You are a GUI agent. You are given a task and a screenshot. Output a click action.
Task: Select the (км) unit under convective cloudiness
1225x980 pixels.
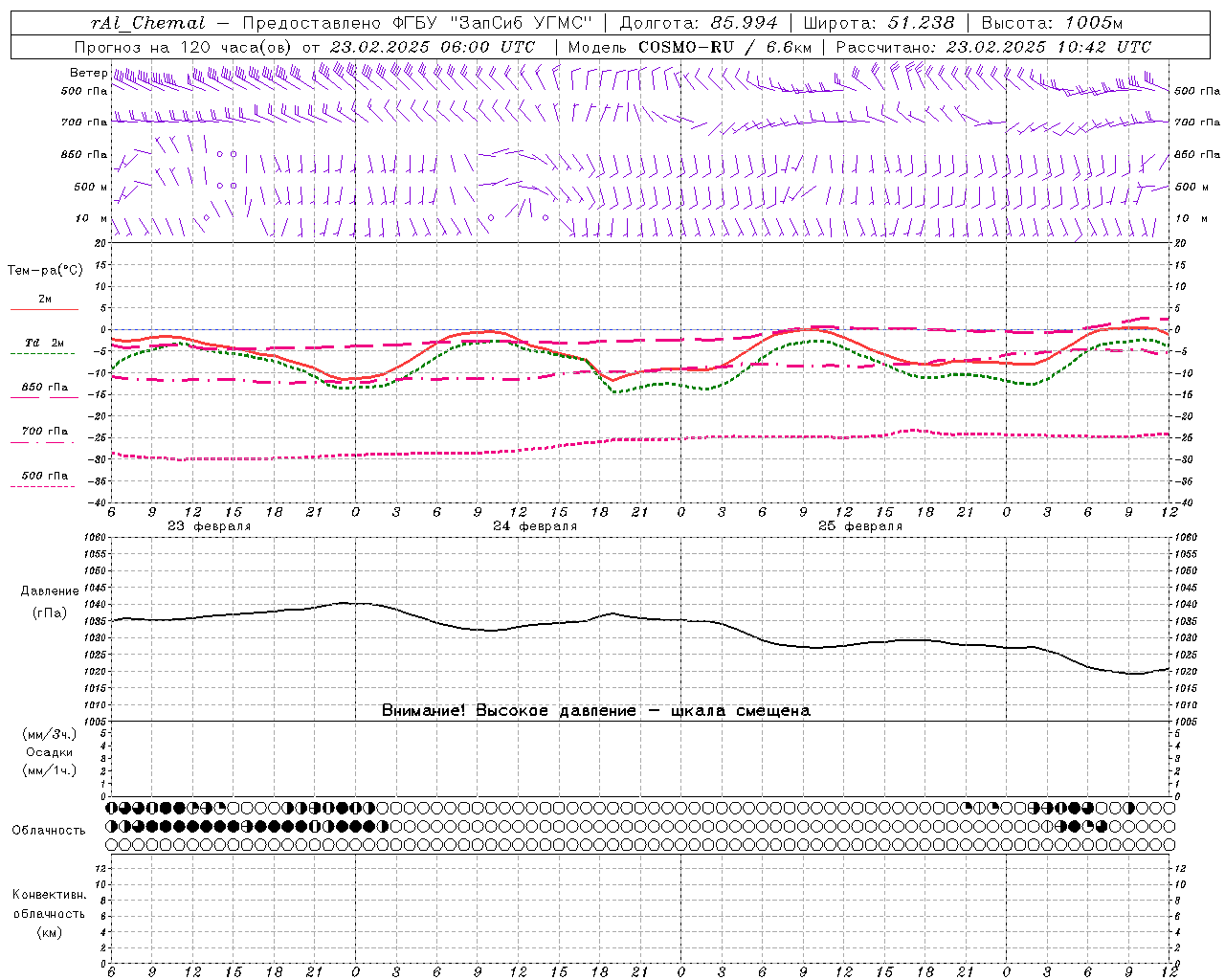click(50, 933)
